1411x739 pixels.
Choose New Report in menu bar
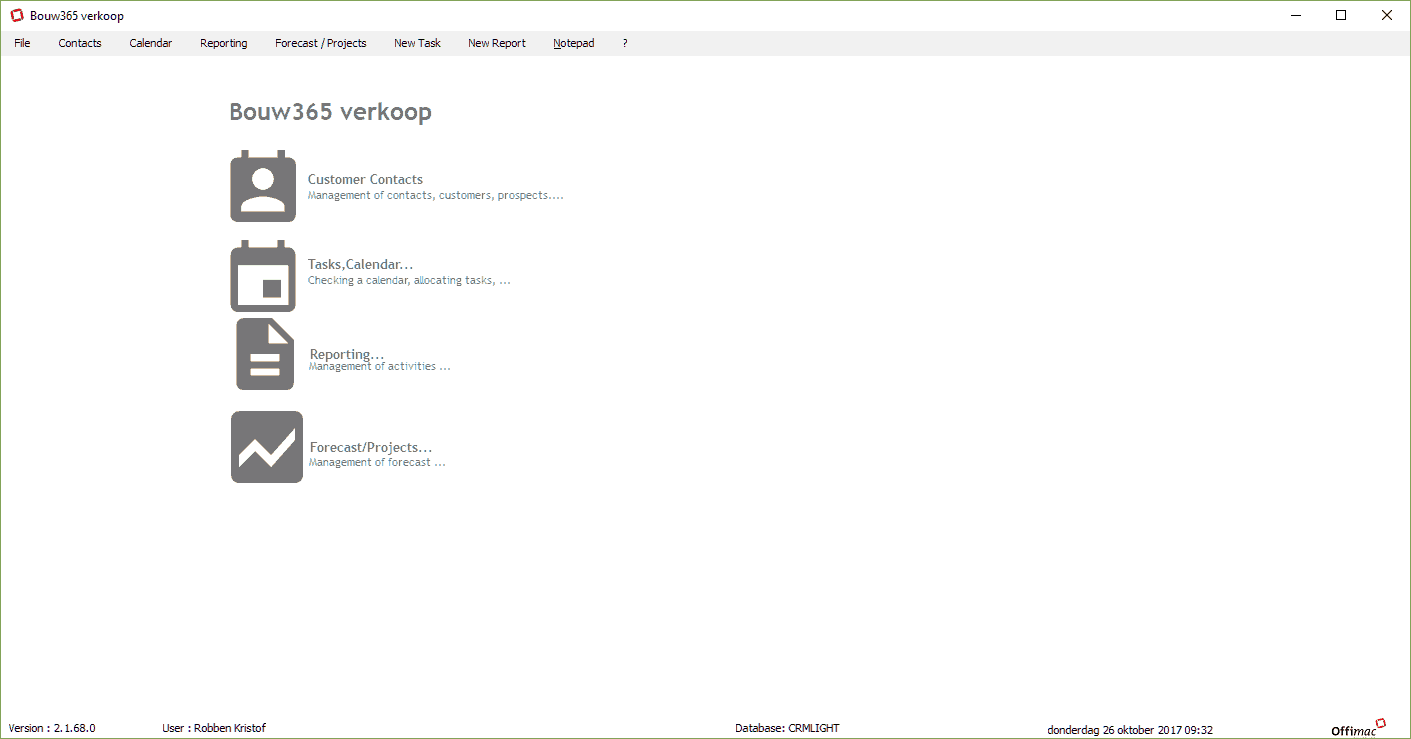[497, 43]
